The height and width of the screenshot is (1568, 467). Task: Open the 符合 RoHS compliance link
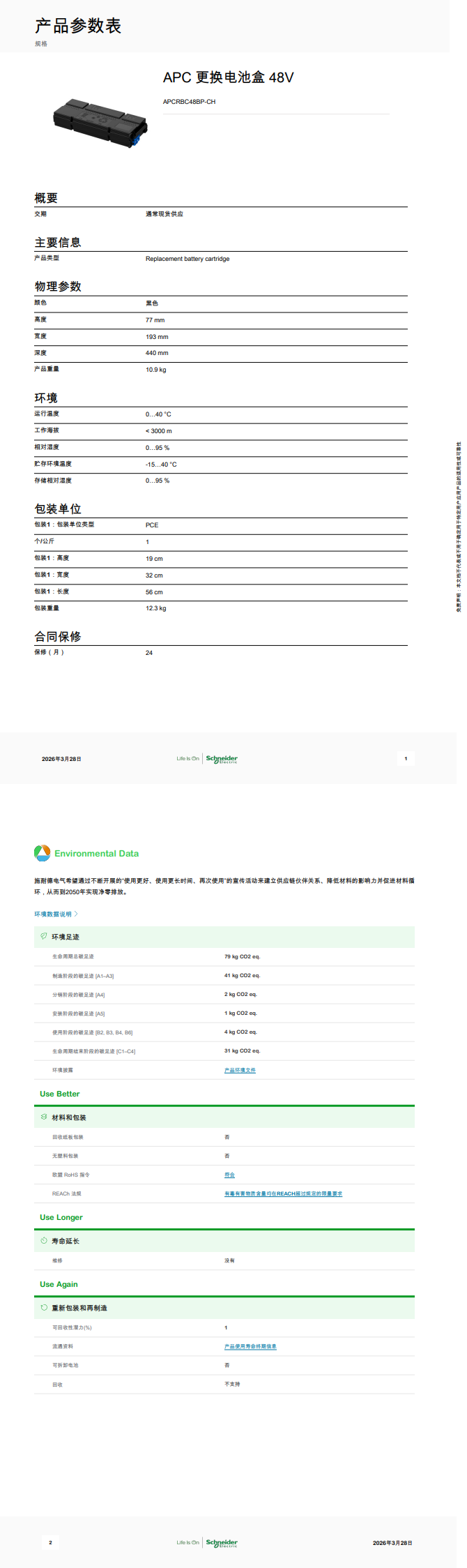click(x=229, y=1175)
